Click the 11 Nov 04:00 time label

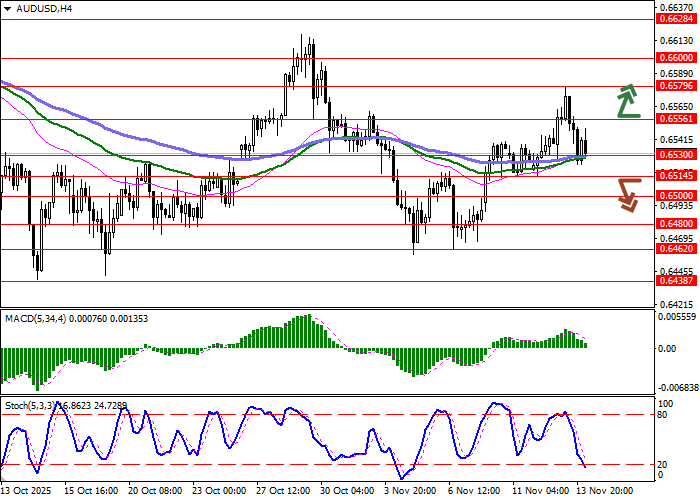click(x=540, y=491)
